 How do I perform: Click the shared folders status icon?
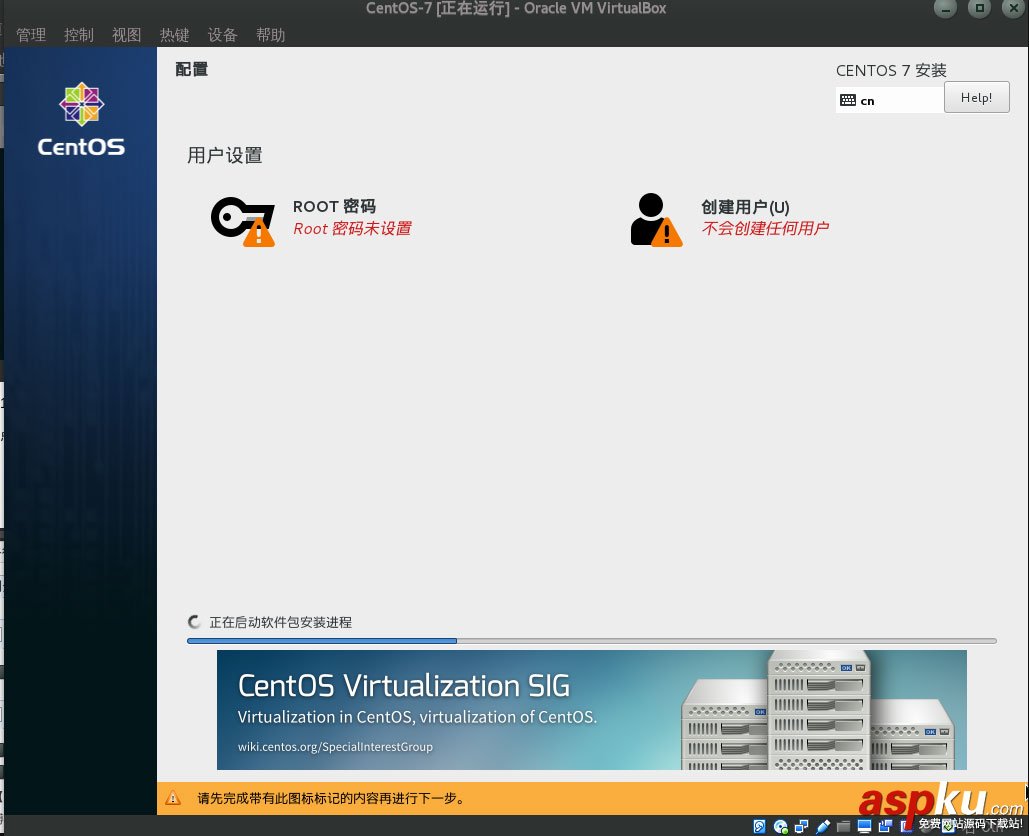[x=843, y=827]
